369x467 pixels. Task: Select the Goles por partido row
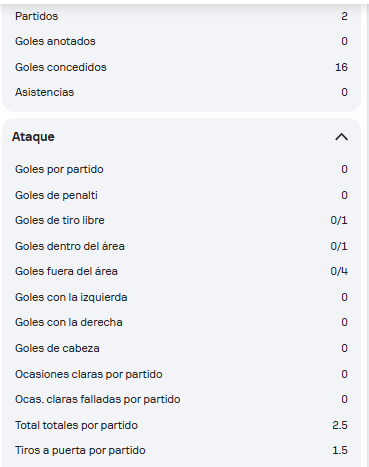181,169
